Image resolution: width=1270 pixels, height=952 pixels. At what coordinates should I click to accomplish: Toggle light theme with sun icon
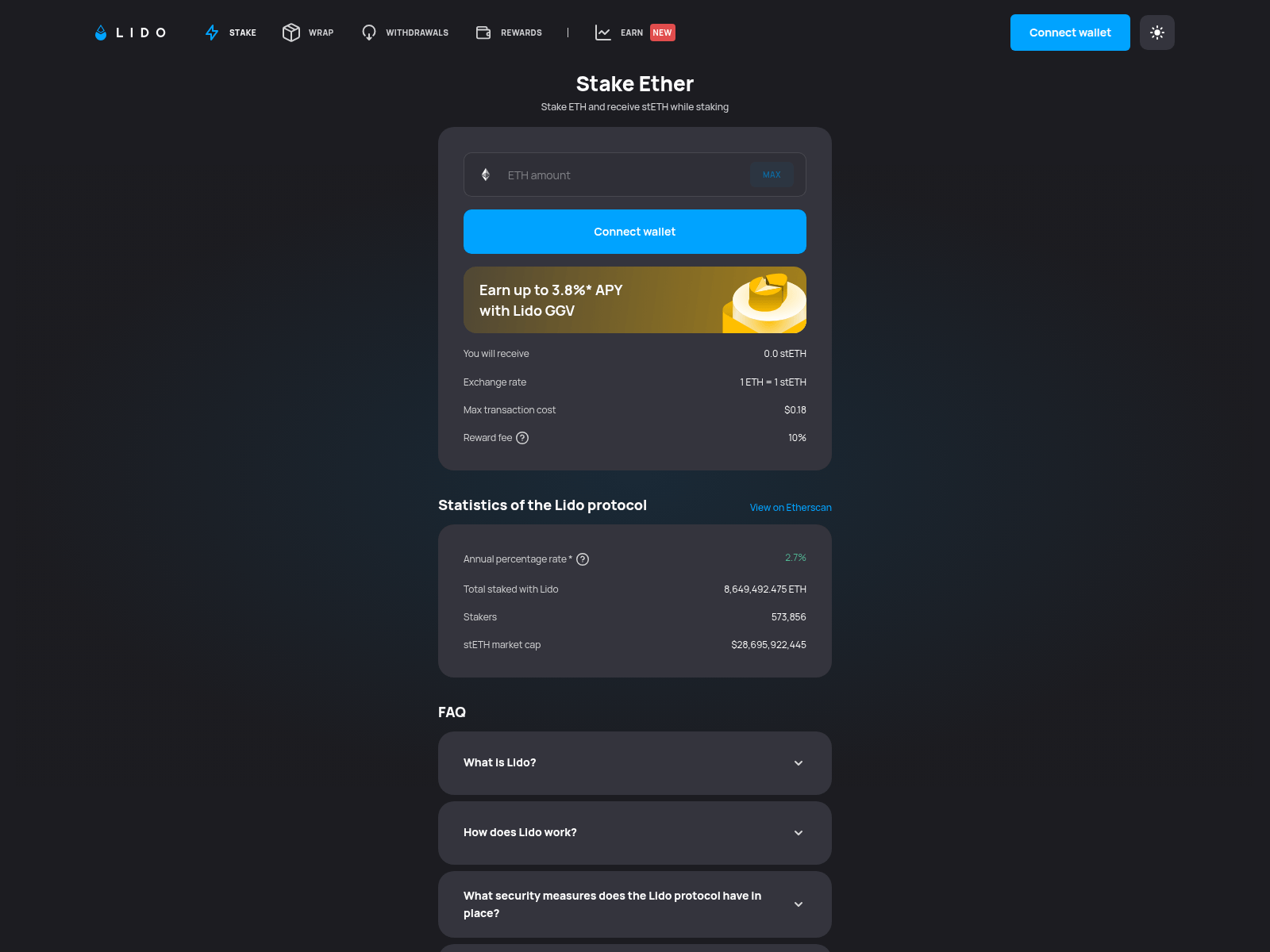(1157, 33)
